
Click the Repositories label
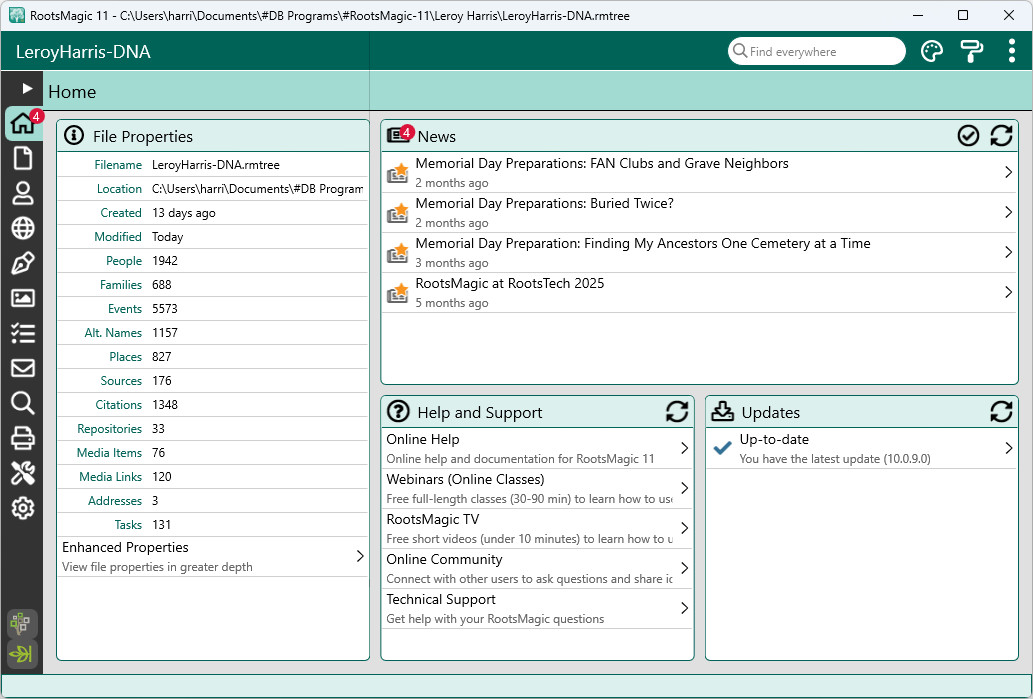(109, 429)
